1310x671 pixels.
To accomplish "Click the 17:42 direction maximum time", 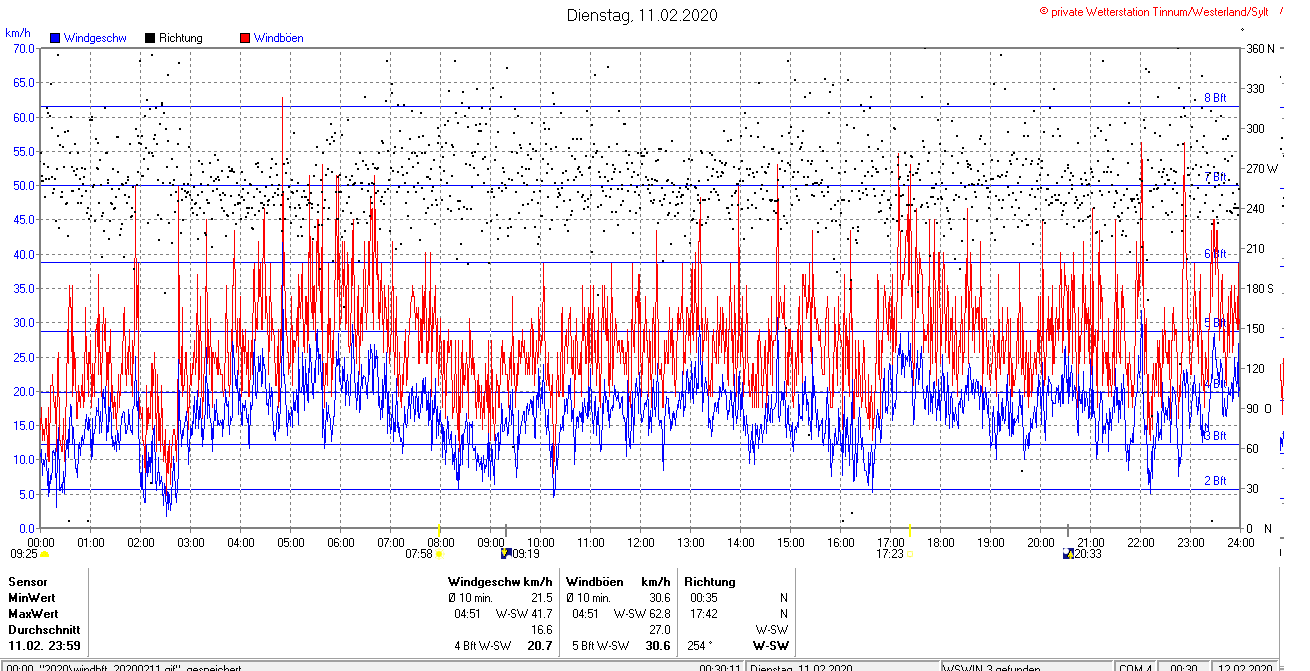I will (x=704, y=613).
